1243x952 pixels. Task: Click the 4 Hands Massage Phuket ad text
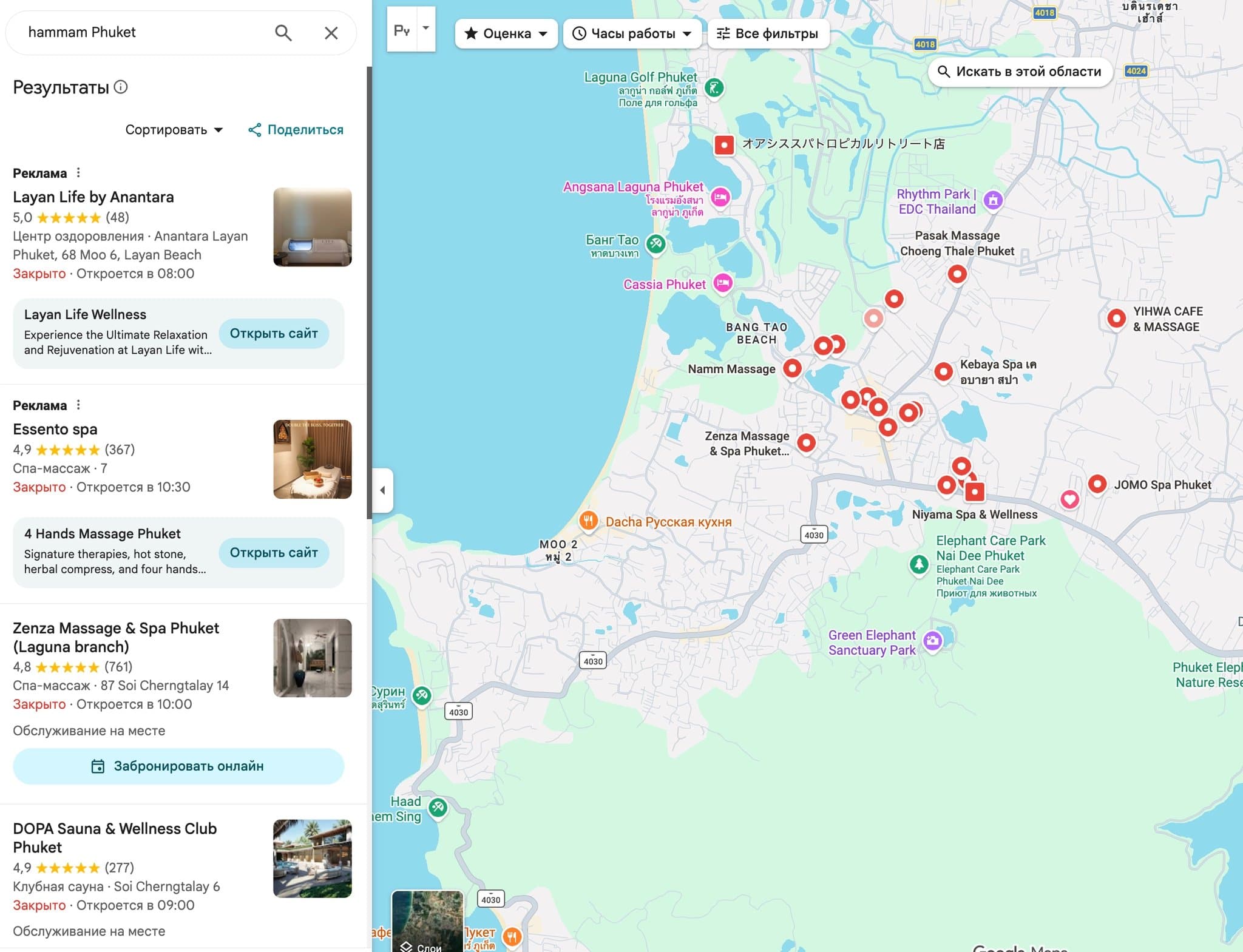[115, 552]
